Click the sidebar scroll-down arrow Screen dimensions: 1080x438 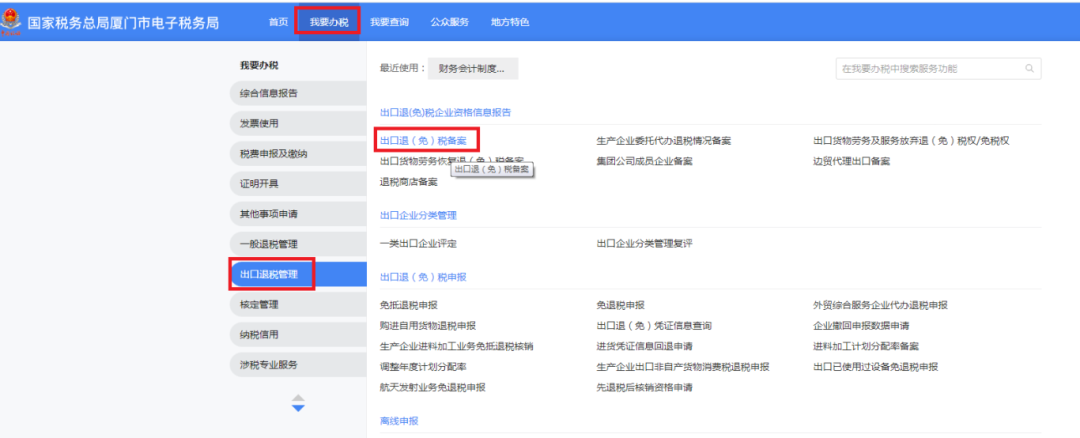click(x=298, y=408)
